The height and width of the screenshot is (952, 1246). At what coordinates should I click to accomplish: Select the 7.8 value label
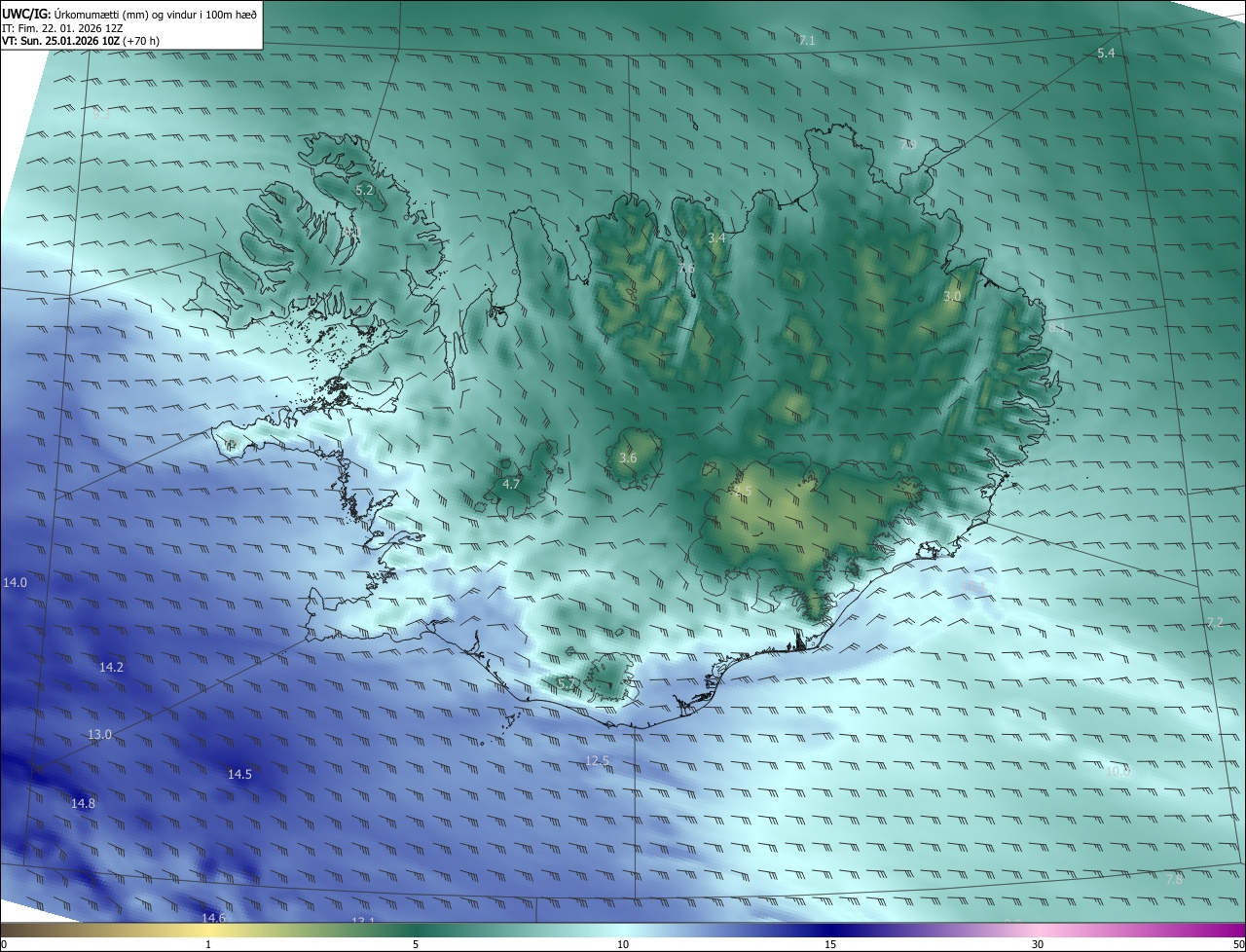click(1174, 879)
